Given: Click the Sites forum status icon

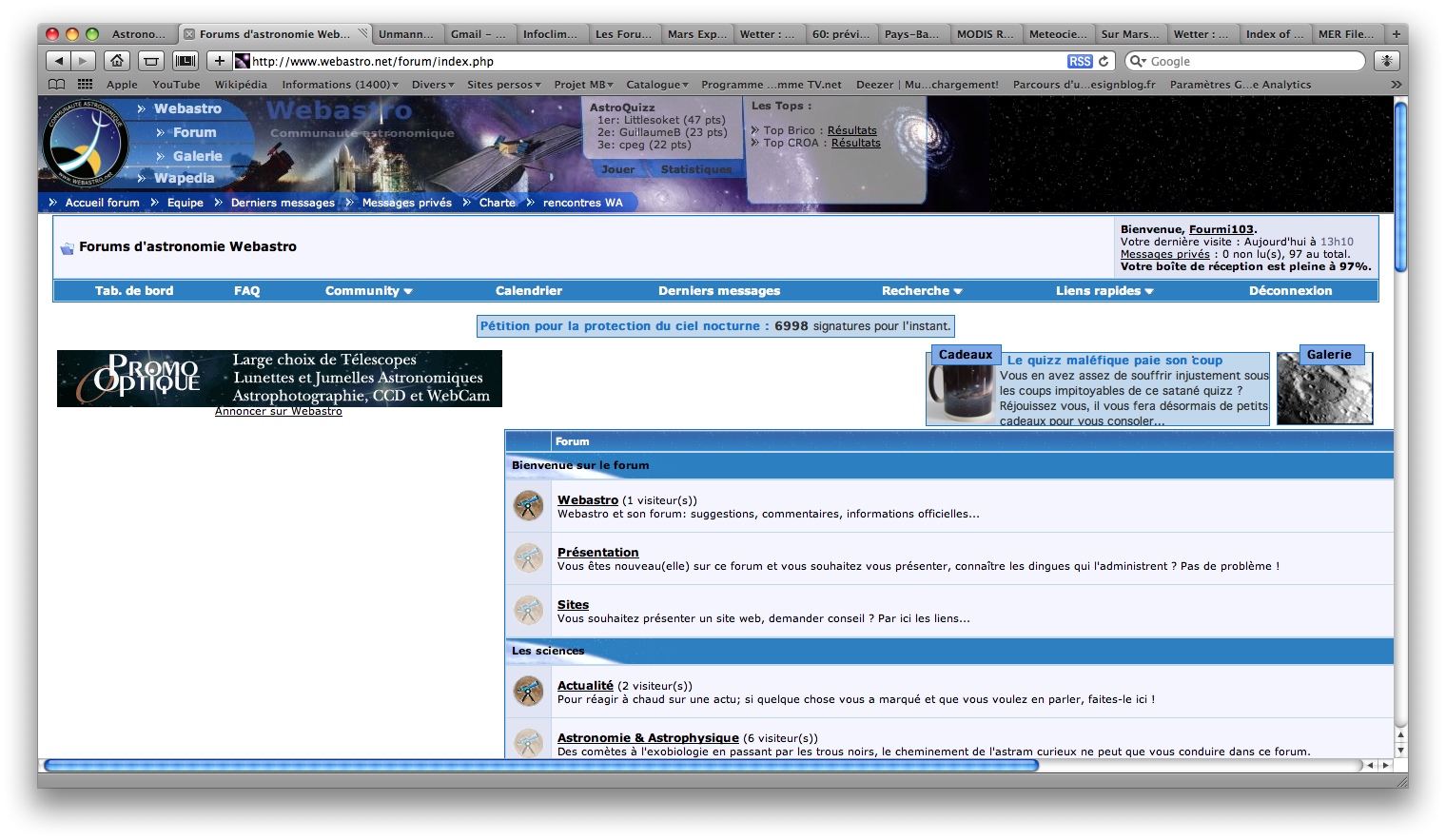Looking at the screenshot, I should point(528,610).
